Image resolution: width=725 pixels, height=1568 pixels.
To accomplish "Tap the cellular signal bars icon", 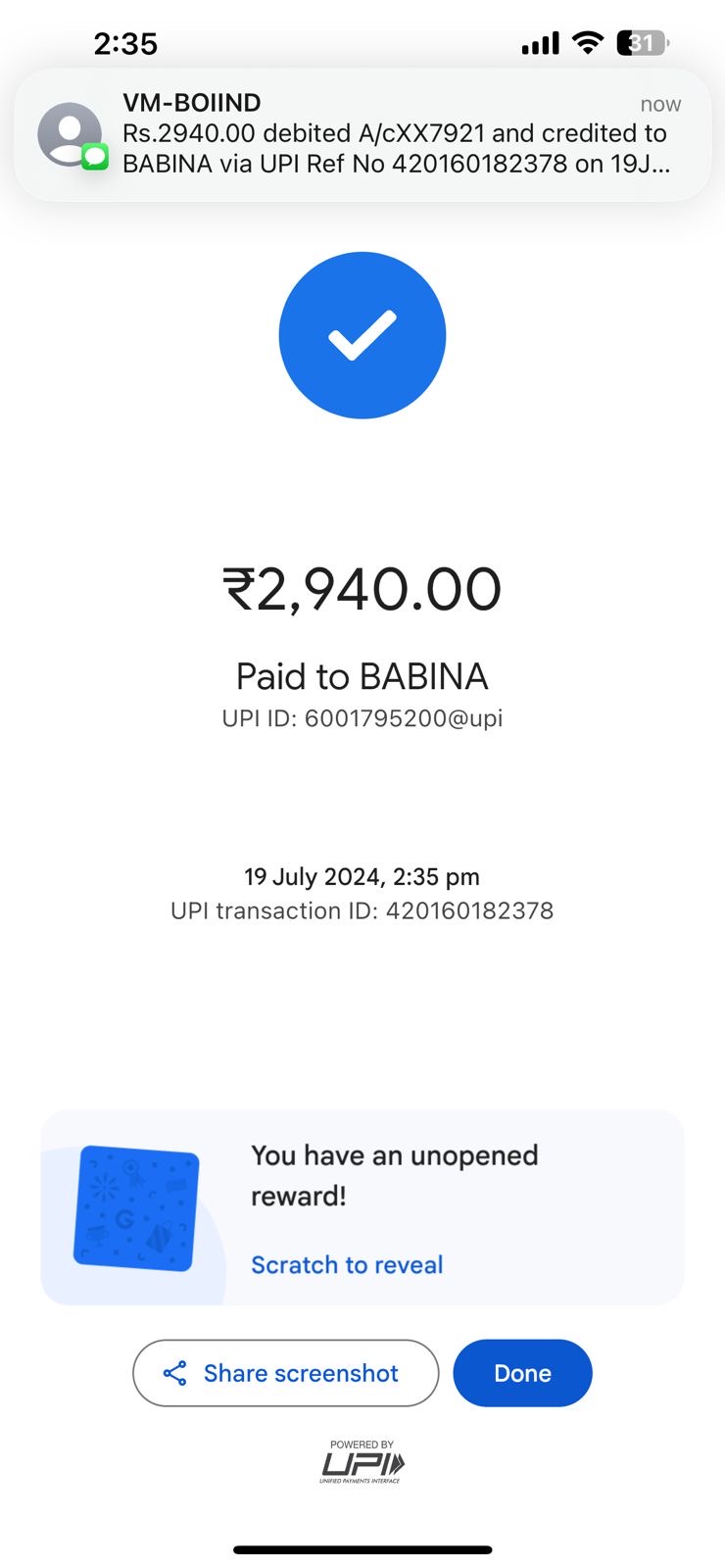I will (x=540, y=43).
